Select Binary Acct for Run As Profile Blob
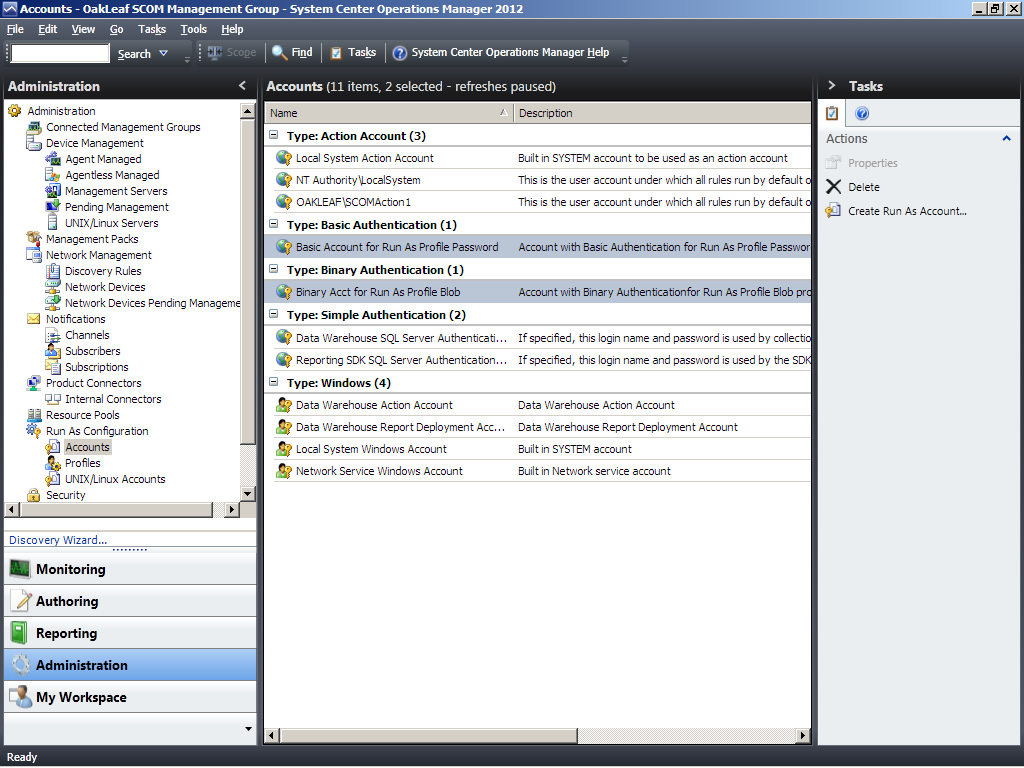Image resolution: width=1024 pixels, height=768 pixels. [x=538, y=292]
